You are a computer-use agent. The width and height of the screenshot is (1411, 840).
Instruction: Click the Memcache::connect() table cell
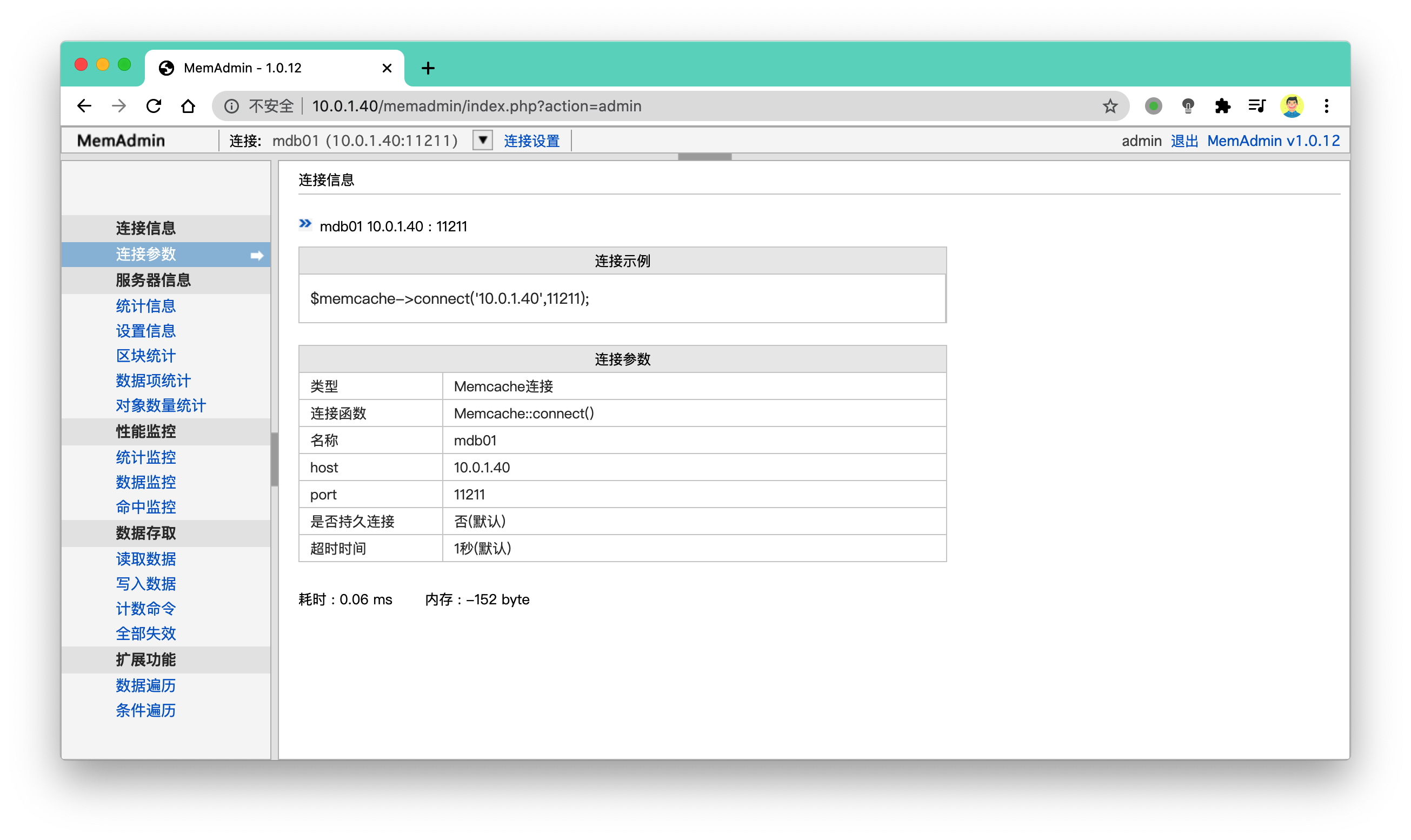[694, 413]
